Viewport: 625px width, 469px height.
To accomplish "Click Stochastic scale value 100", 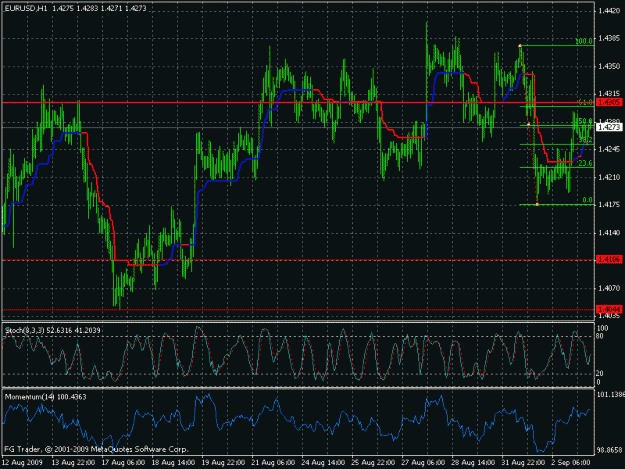I will click(x=603, y=328).
